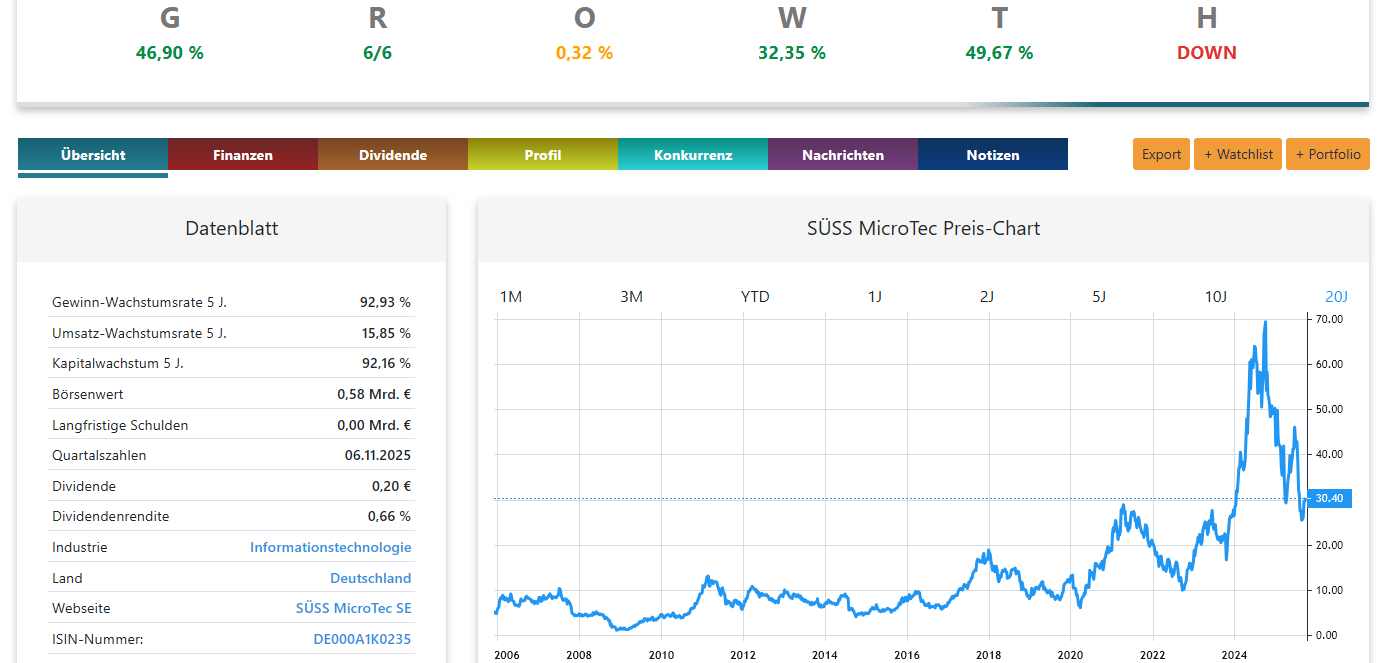This screenshot has height=663, width=1384.
Task: Switch to the Dividende tab
Action: (393, 155)
